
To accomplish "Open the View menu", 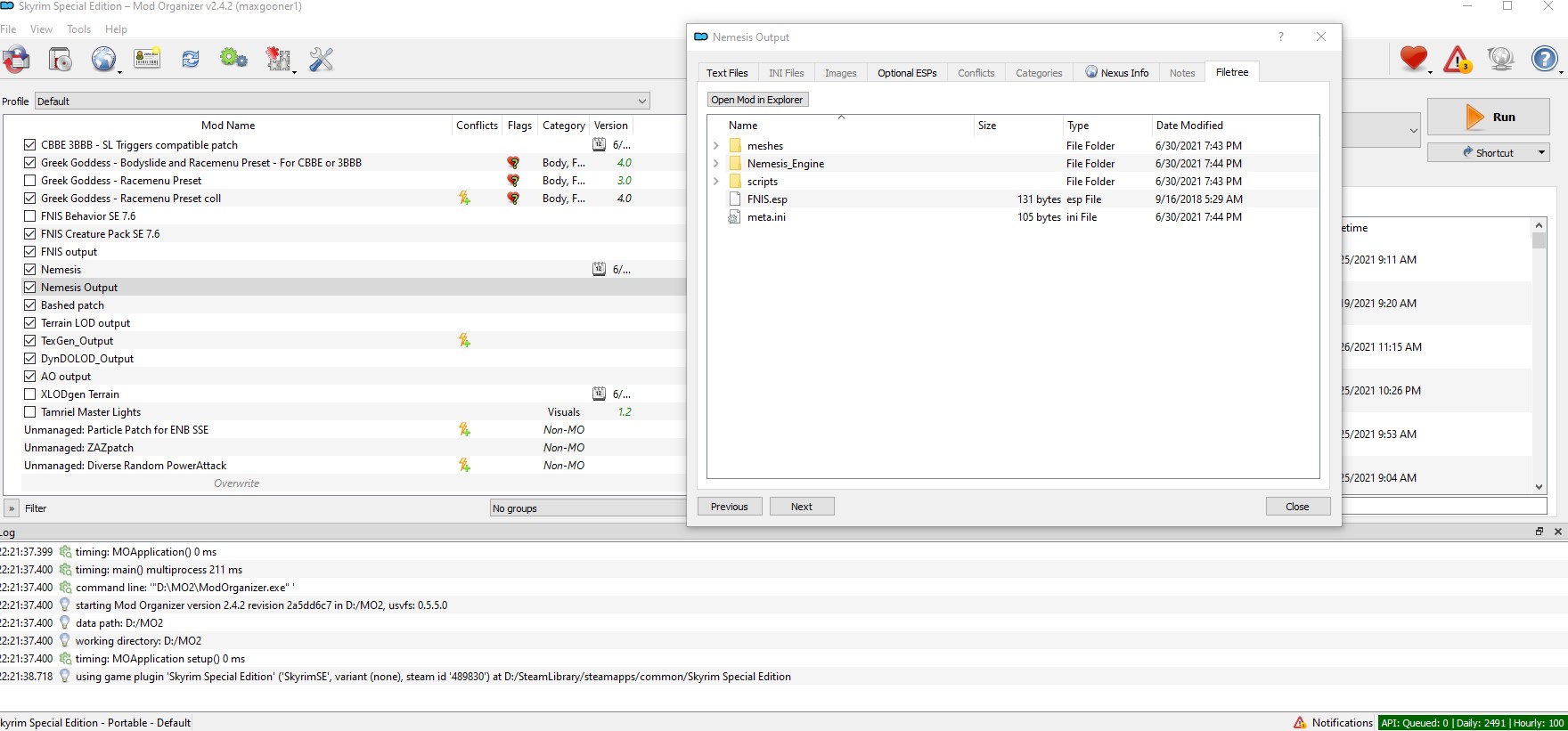I will pyautogui.click(x=41, y=29).
